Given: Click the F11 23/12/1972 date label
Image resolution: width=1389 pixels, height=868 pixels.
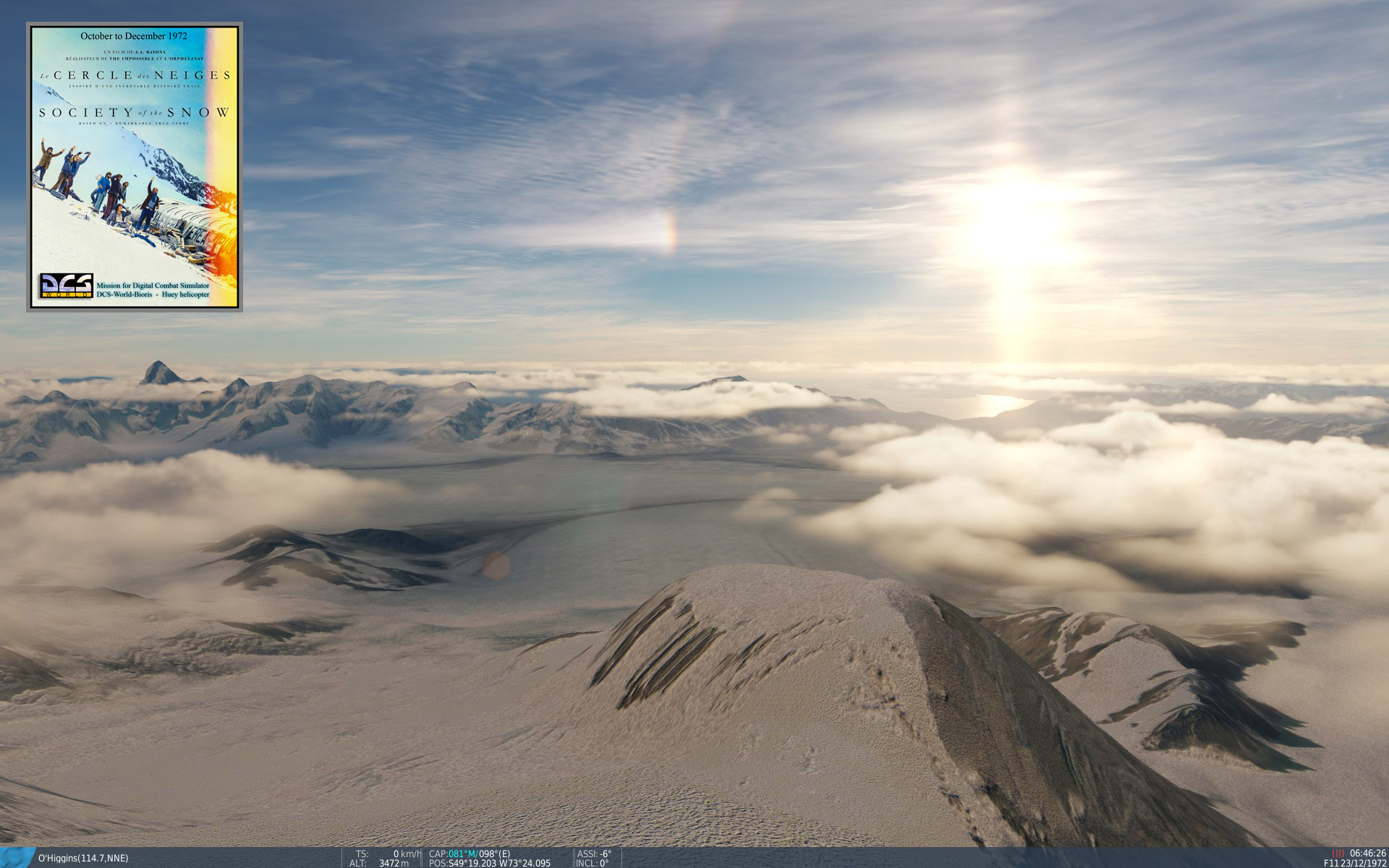Looking at the screenshot, I should pyautogui.click(x=1354, y=864).
